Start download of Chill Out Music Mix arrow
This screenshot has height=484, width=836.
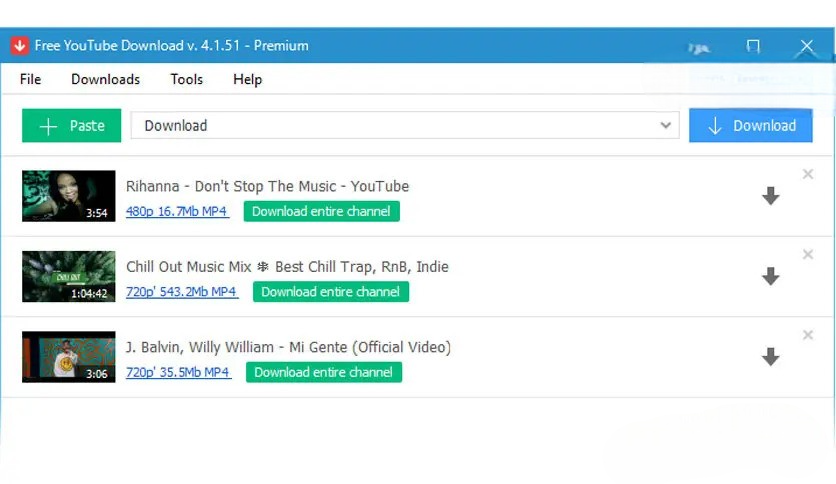[770, 276]
